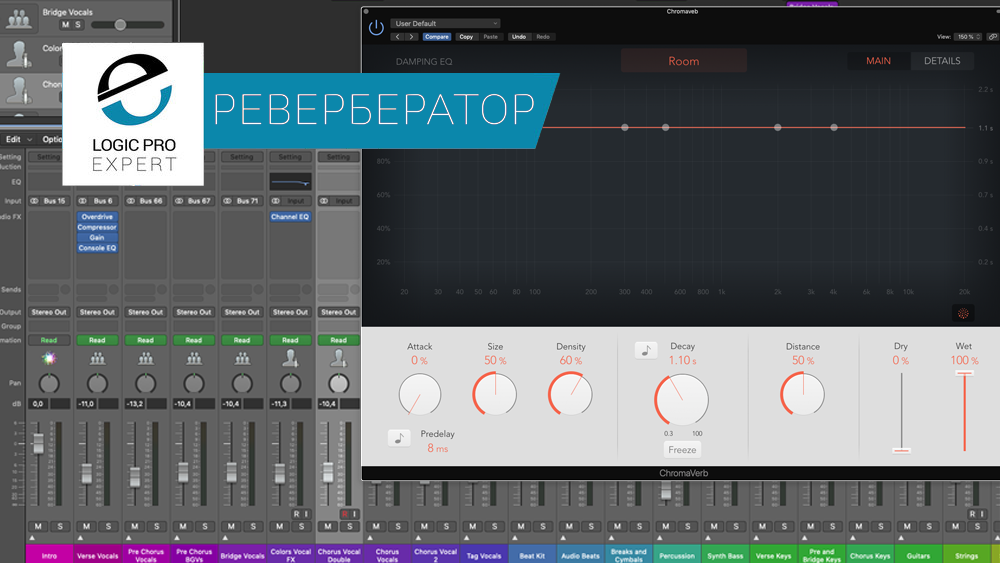Viewport: 1000px width, 563px height.
Task: Click the Distance knob
Action: (x=803, y=394)
